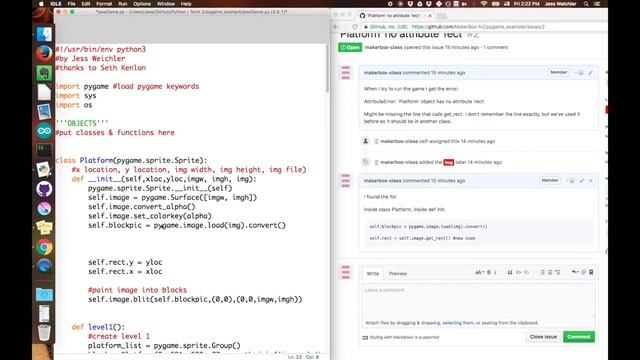Open the Edit menu in IDLE
Screen dimensions: 640x360
click(86, 4)
